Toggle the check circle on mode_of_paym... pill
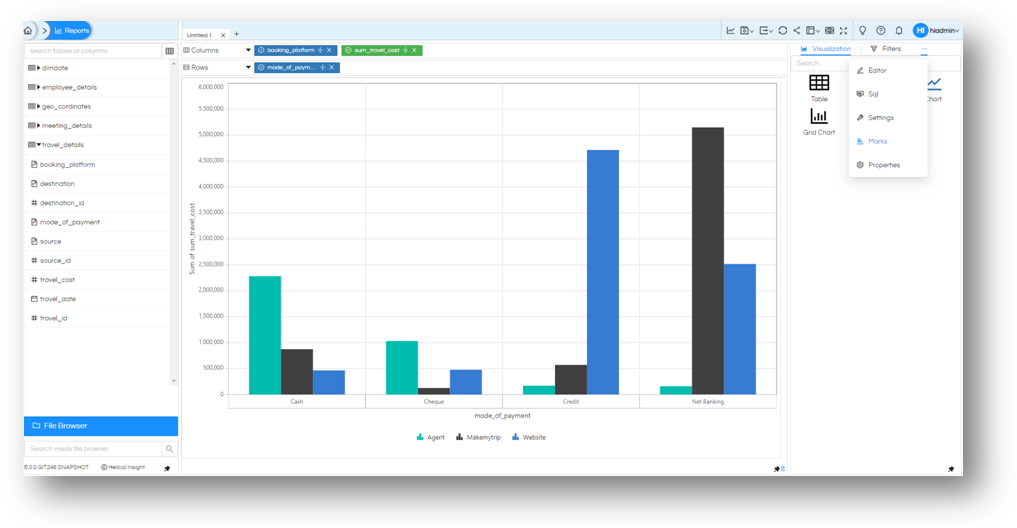Screen dimensions: 1017x528 (261, 67)
